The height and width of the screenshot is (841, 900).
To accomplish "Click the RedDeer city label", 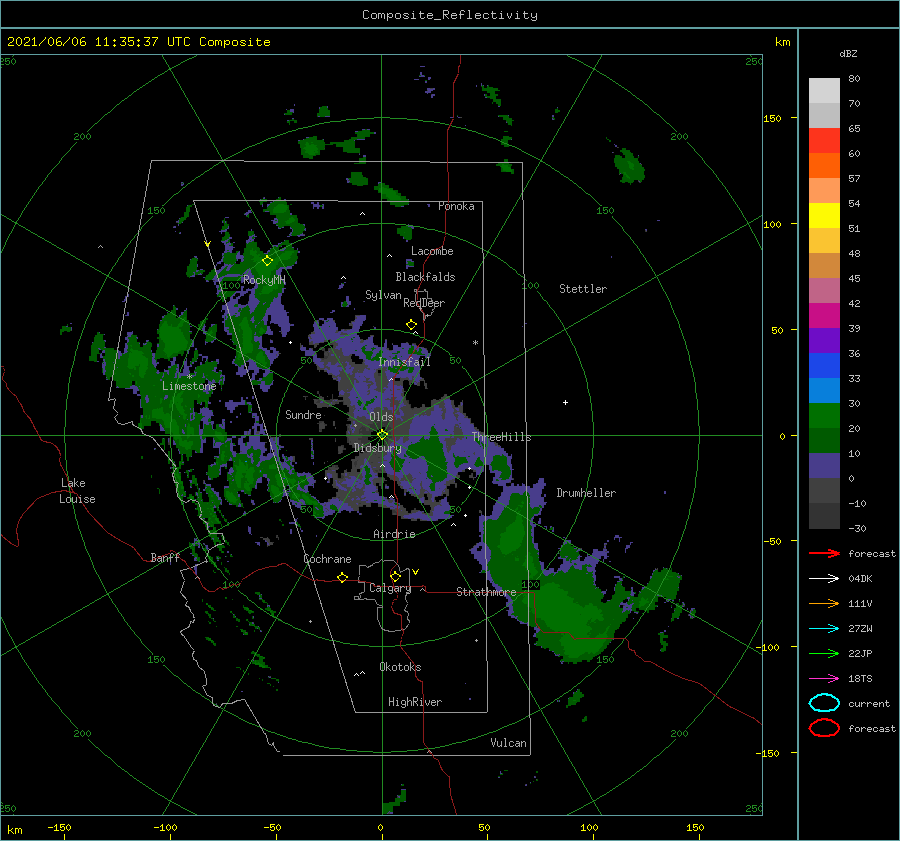I will pos(424,303).
